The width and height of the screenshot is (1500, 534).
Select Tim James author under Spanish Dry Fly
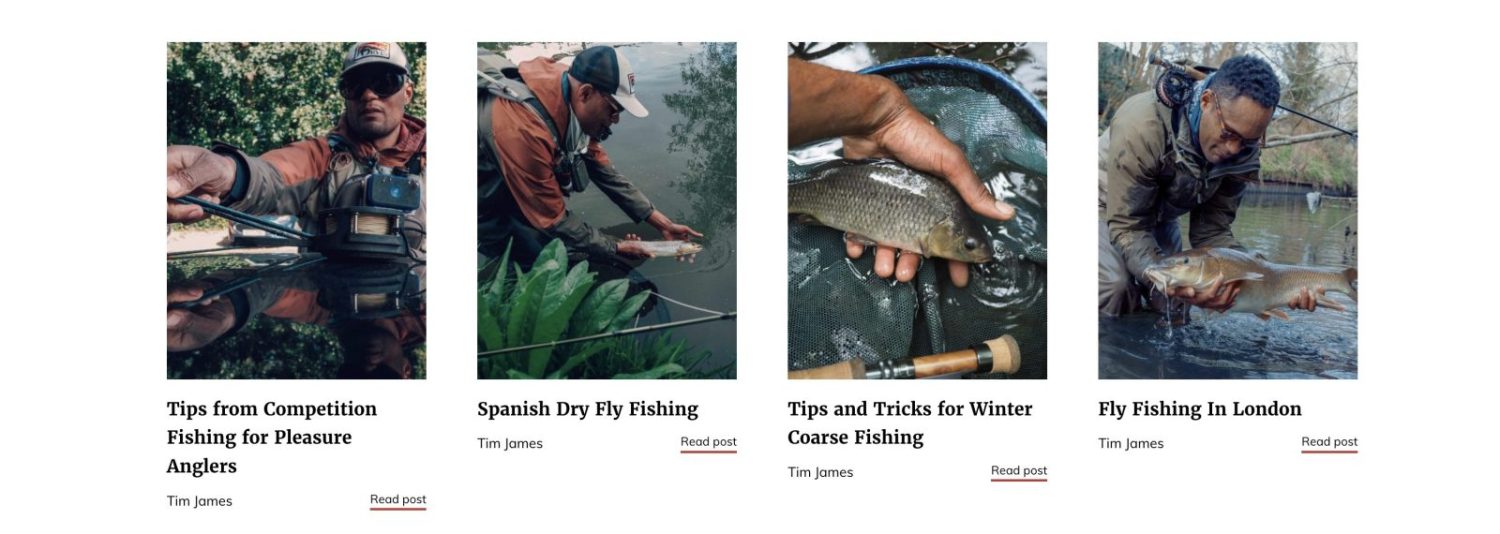click(x=510, y=443)
